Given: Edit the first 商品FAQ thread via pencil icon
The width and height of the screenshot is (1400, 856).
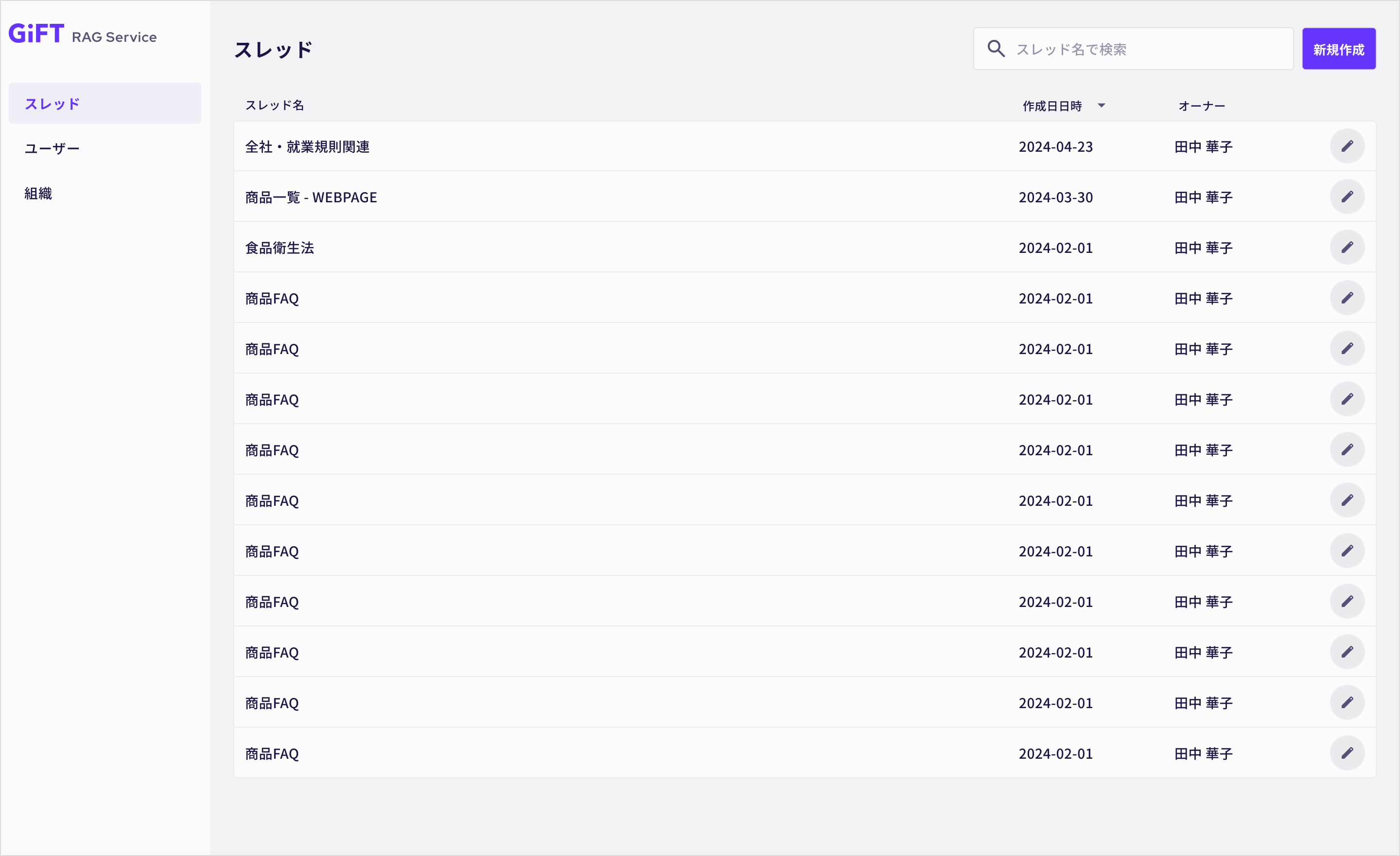Looking at the screenshot, I should point(1347,298).
